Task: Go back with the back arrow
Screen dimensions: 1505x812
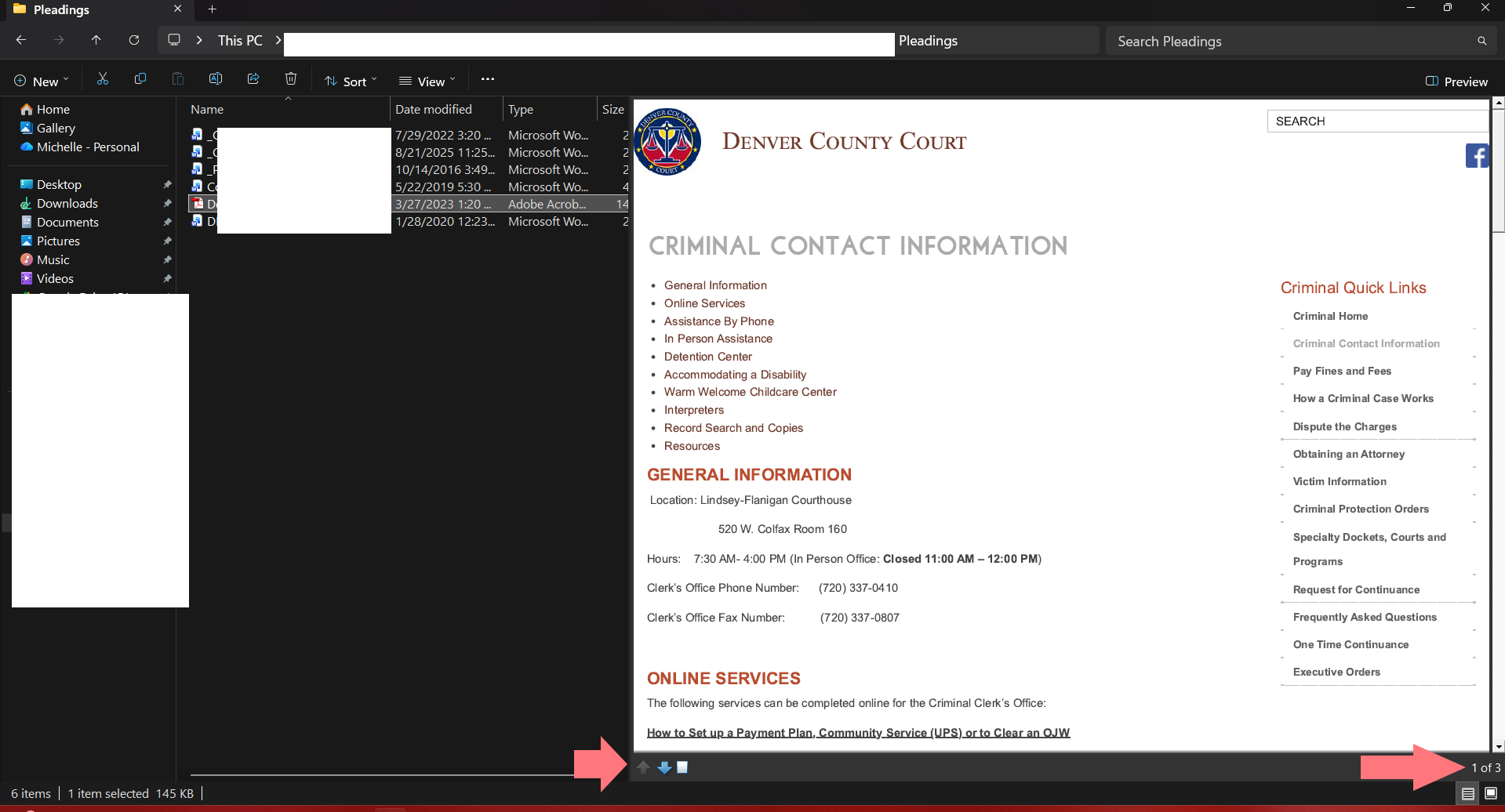Action: click(21, 40)
